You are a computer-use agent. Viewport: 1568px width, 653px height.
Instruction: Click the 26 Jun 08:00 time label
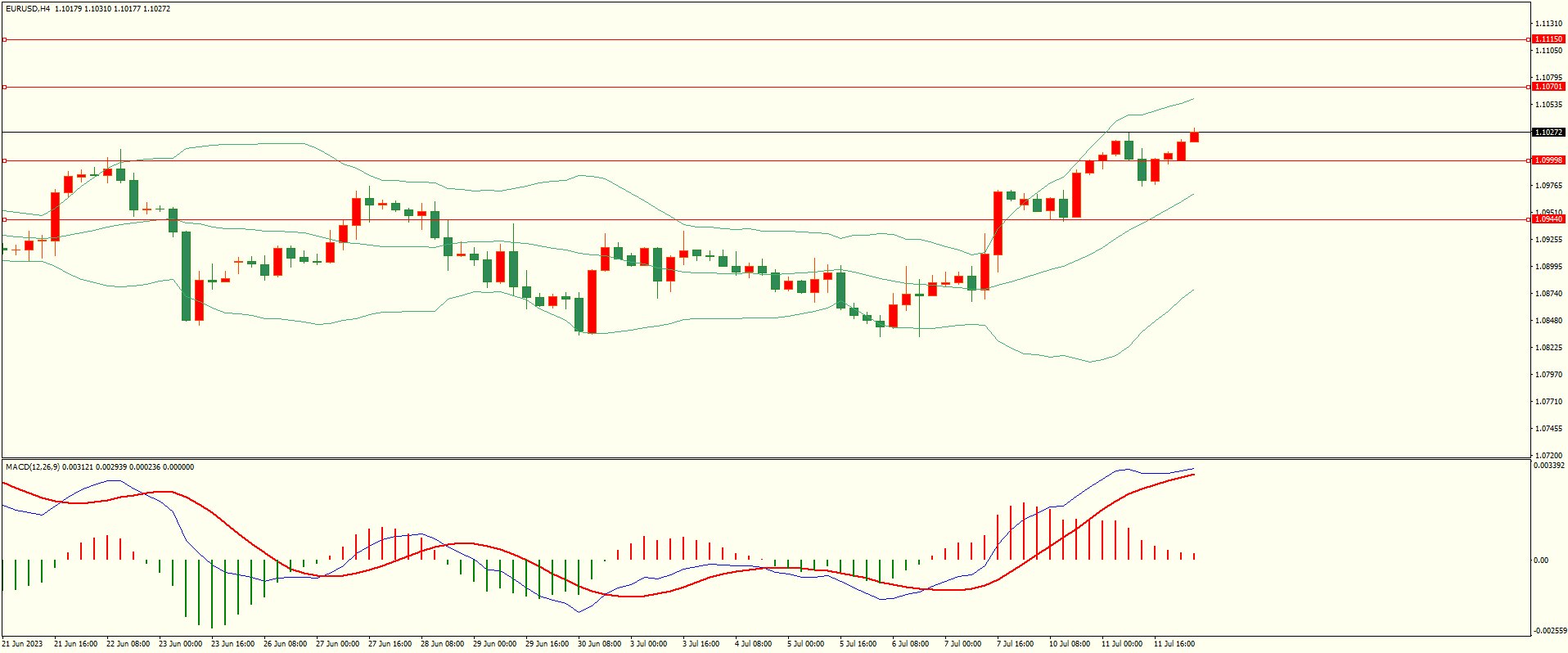pyautogui.click(x=285, y=644)
